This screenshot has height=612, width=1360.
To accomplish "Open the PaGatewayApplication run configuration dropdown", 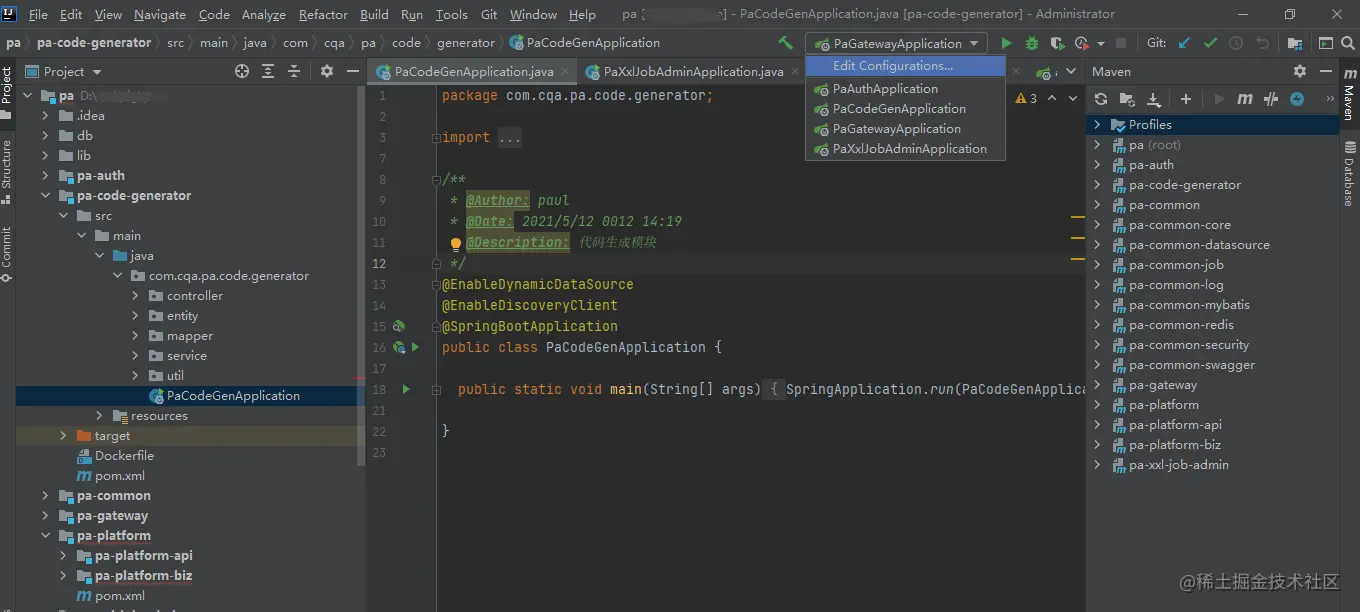I will (898, 43).
